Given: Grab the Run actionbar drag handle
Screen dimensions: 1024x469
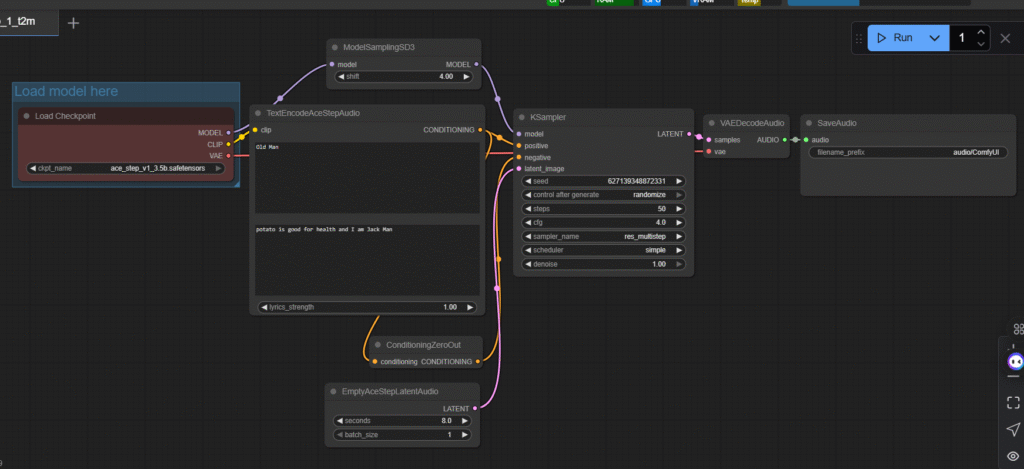Looking at the screenshot, I should [859, 39].
